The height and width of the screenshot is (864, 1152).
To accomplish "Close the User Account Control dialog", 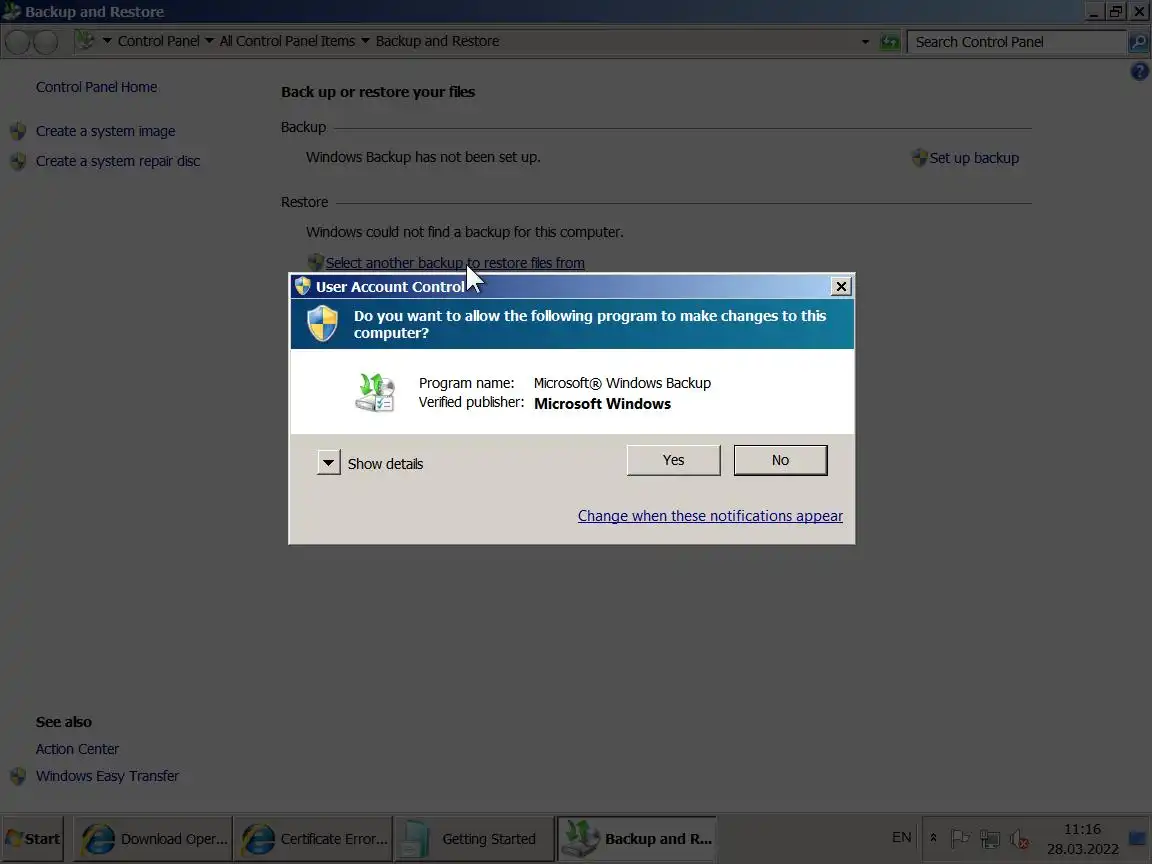I will pos(841,287).
